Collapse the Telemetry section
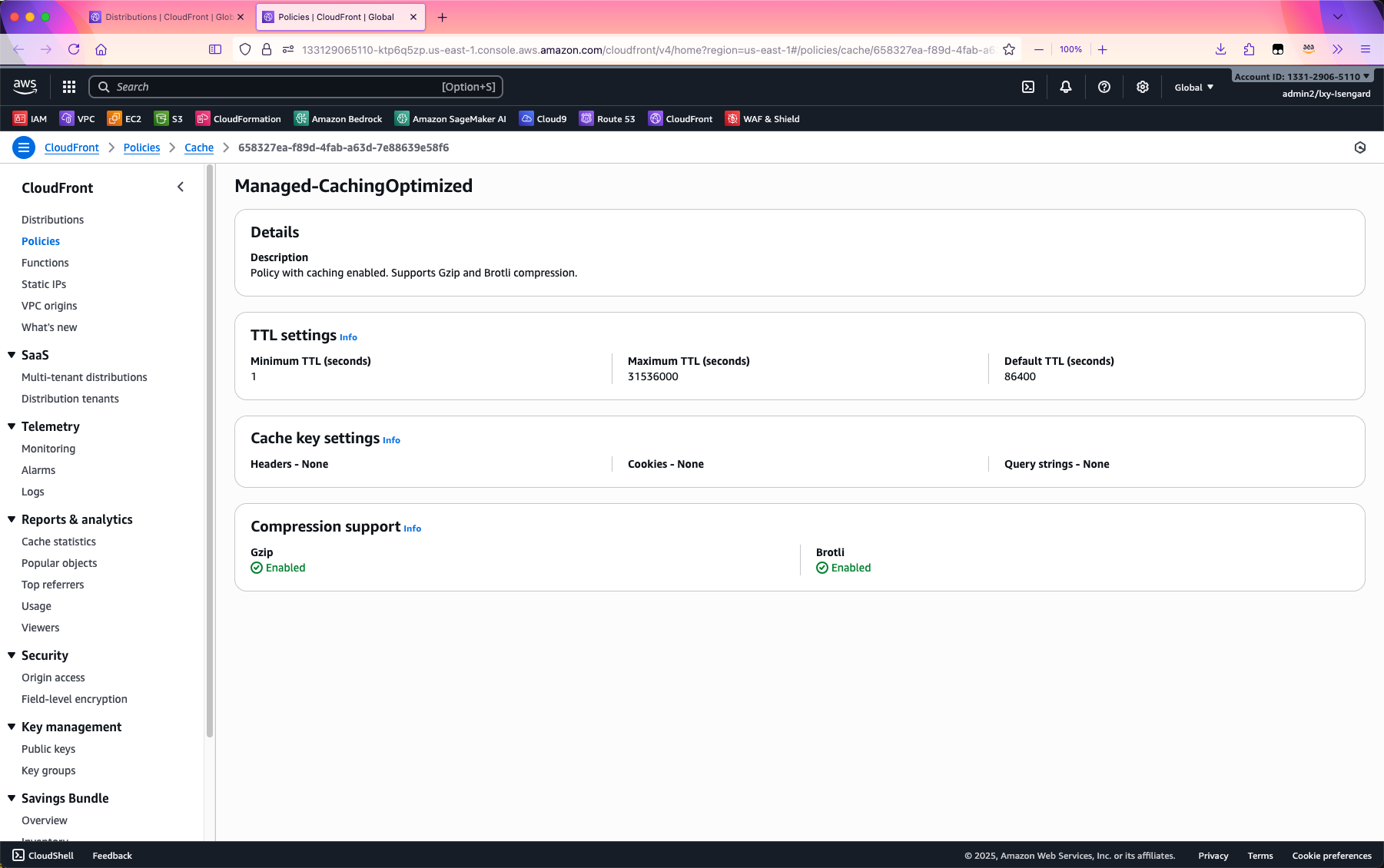The height and width of the screenshot is (868, 1384). (12, 426)
